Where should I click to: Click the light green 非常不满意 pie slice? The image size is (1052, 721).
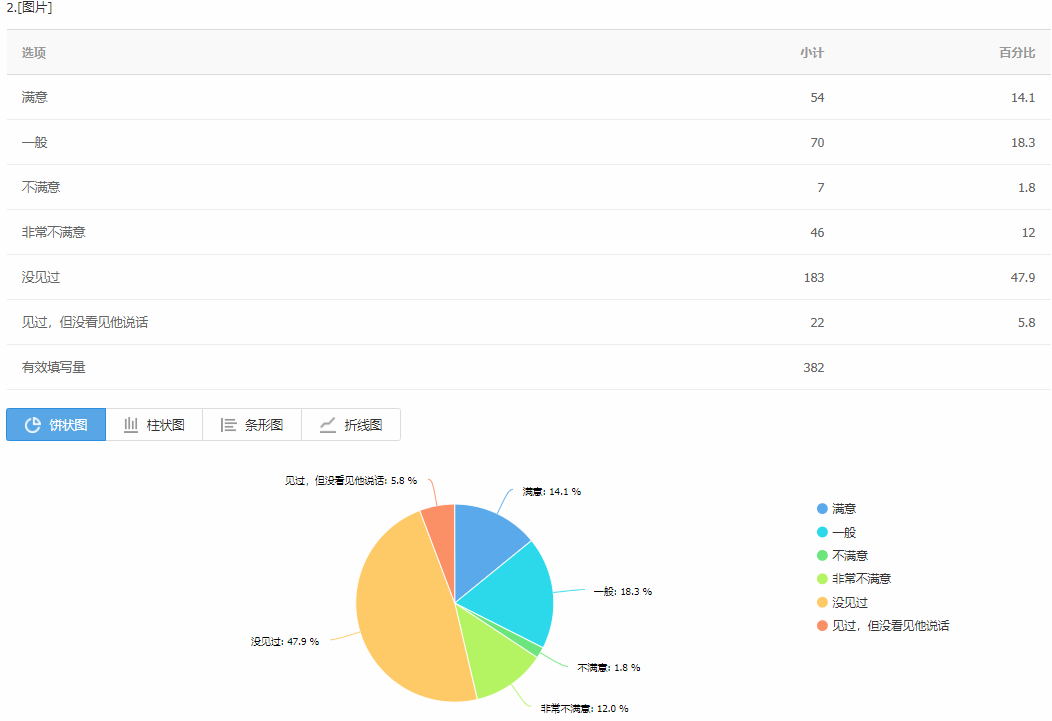493,657
